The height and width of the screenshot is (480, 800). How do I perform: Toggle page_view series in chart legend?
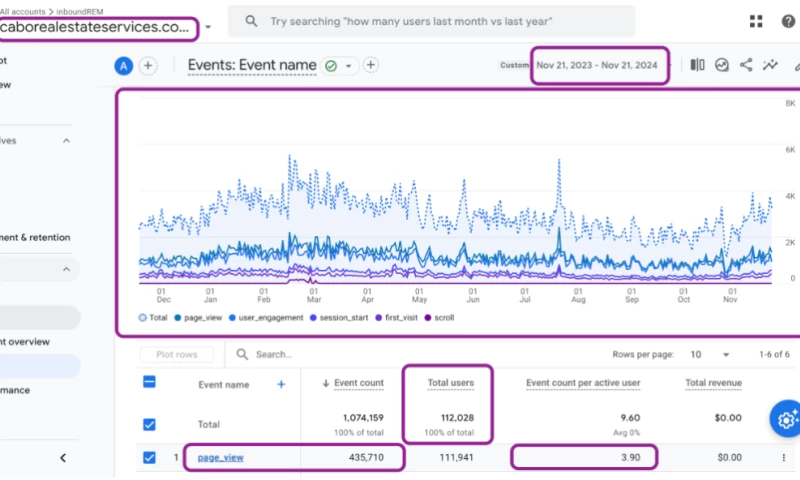[x=198, y=318]
